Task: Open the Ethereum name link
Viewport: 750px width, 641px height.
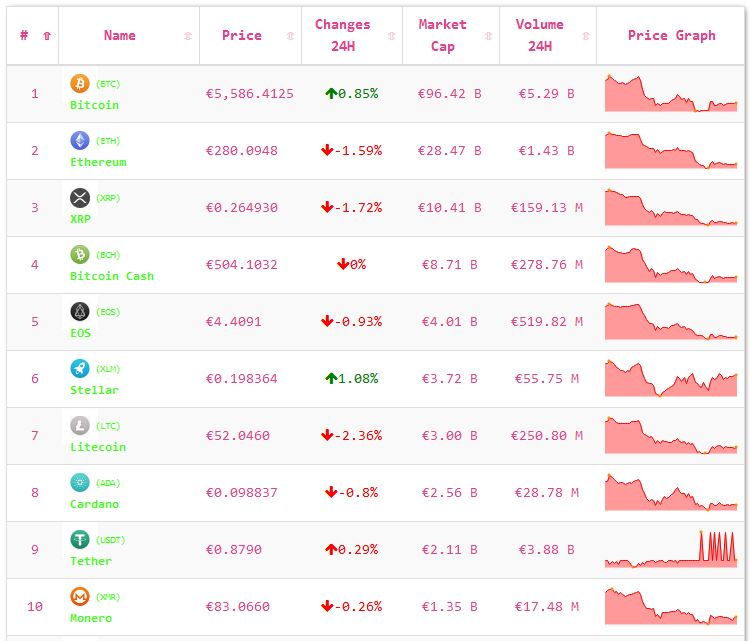Action: (98, 162)
